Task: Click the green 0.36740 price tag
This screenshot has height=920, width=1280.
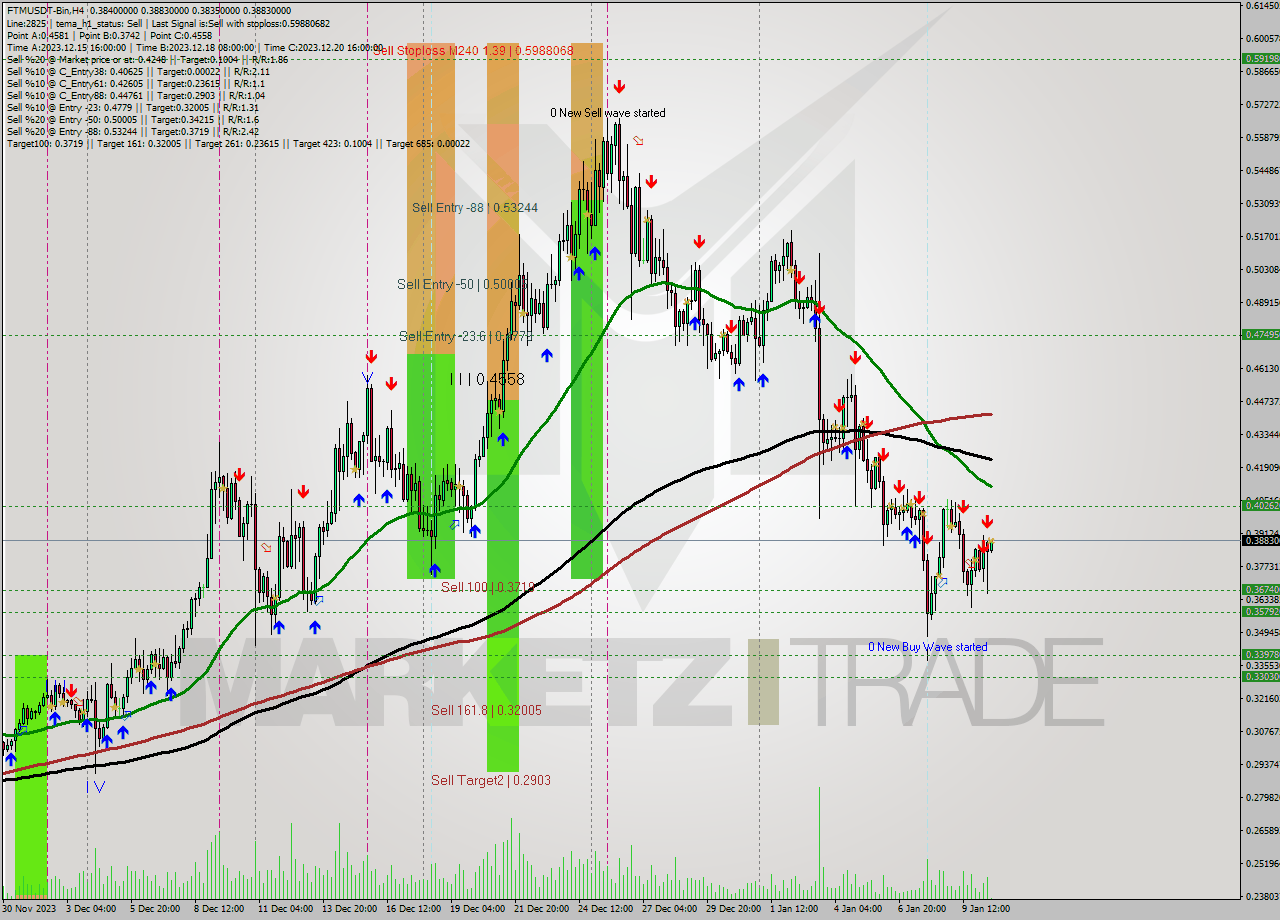Action: click(x=1261, y=589)
